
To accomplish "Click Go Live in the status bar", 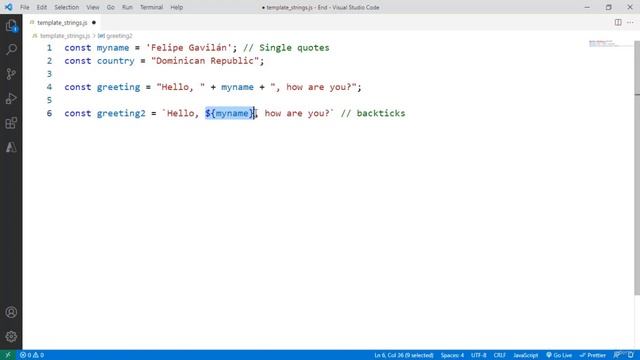I will pos(559,355).
